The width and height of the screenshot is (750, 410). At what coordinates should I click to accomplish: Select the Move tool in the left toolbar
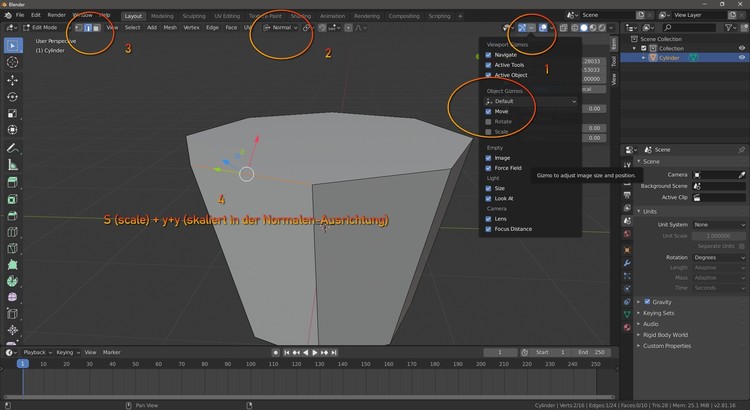click(x=12, y=79)
